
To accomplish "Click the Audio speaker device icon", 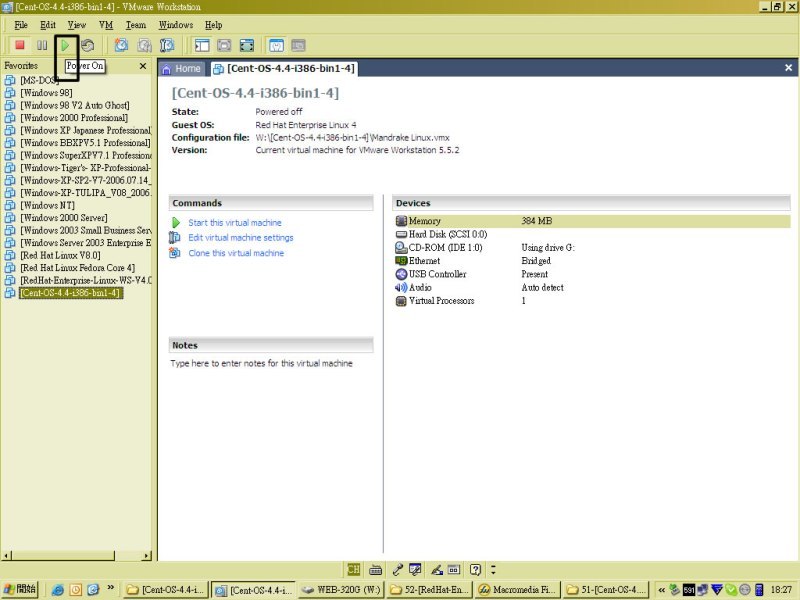I will pos(402,287).
